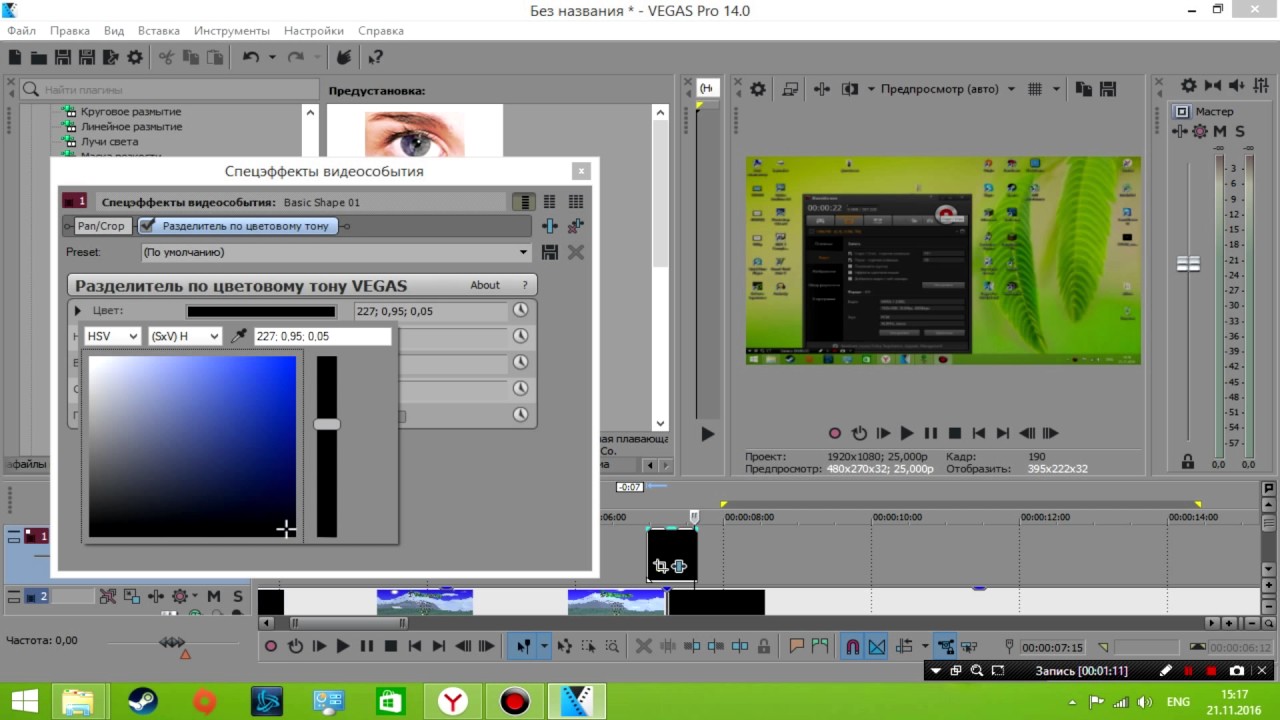Remove selected plug-in from chain
Viewport: 1280px width, 720px height.
point(575,226)
